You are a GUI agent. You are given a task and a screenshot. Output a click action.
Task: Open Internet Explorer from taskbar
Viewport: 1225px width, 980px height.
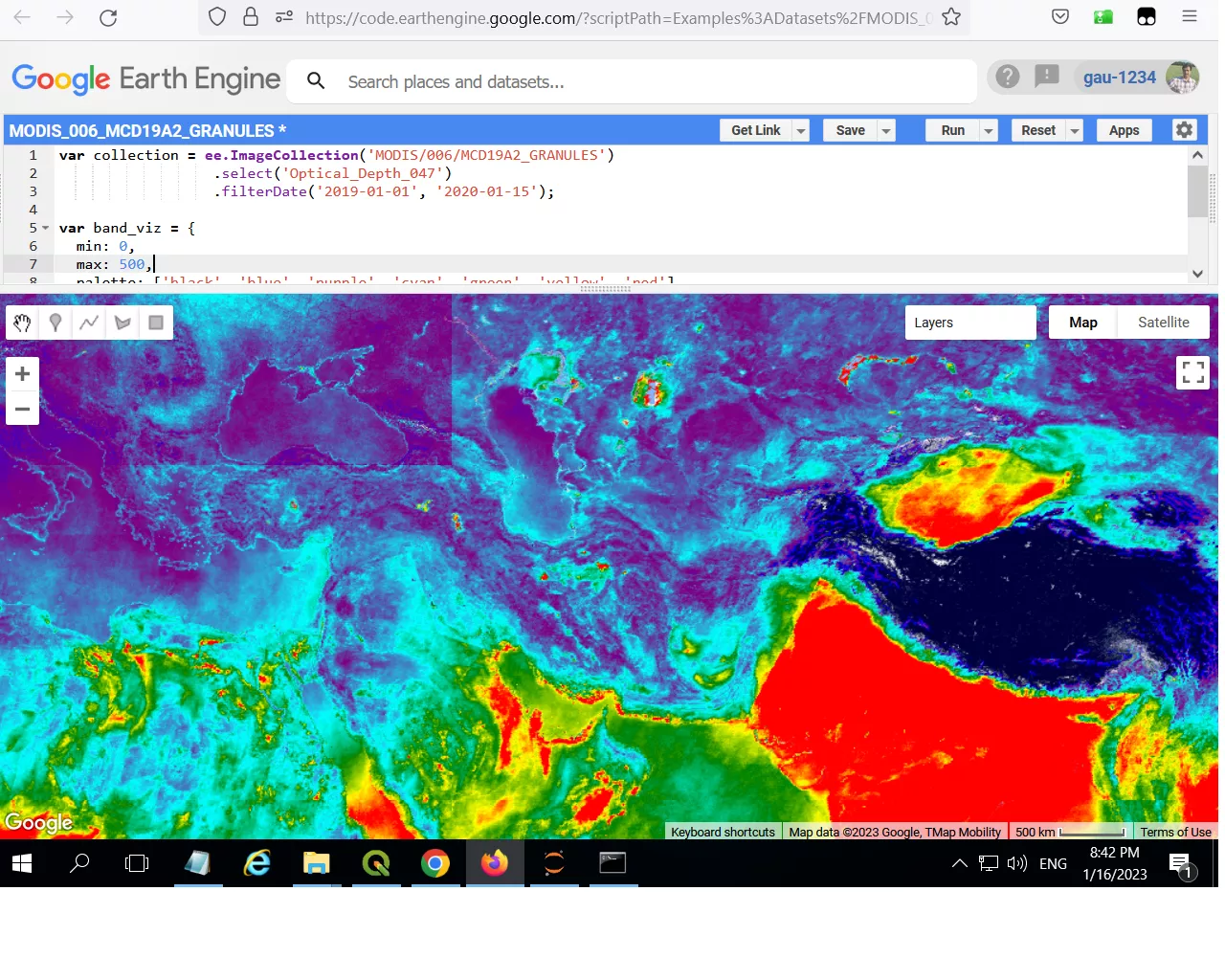coord(257,863)
